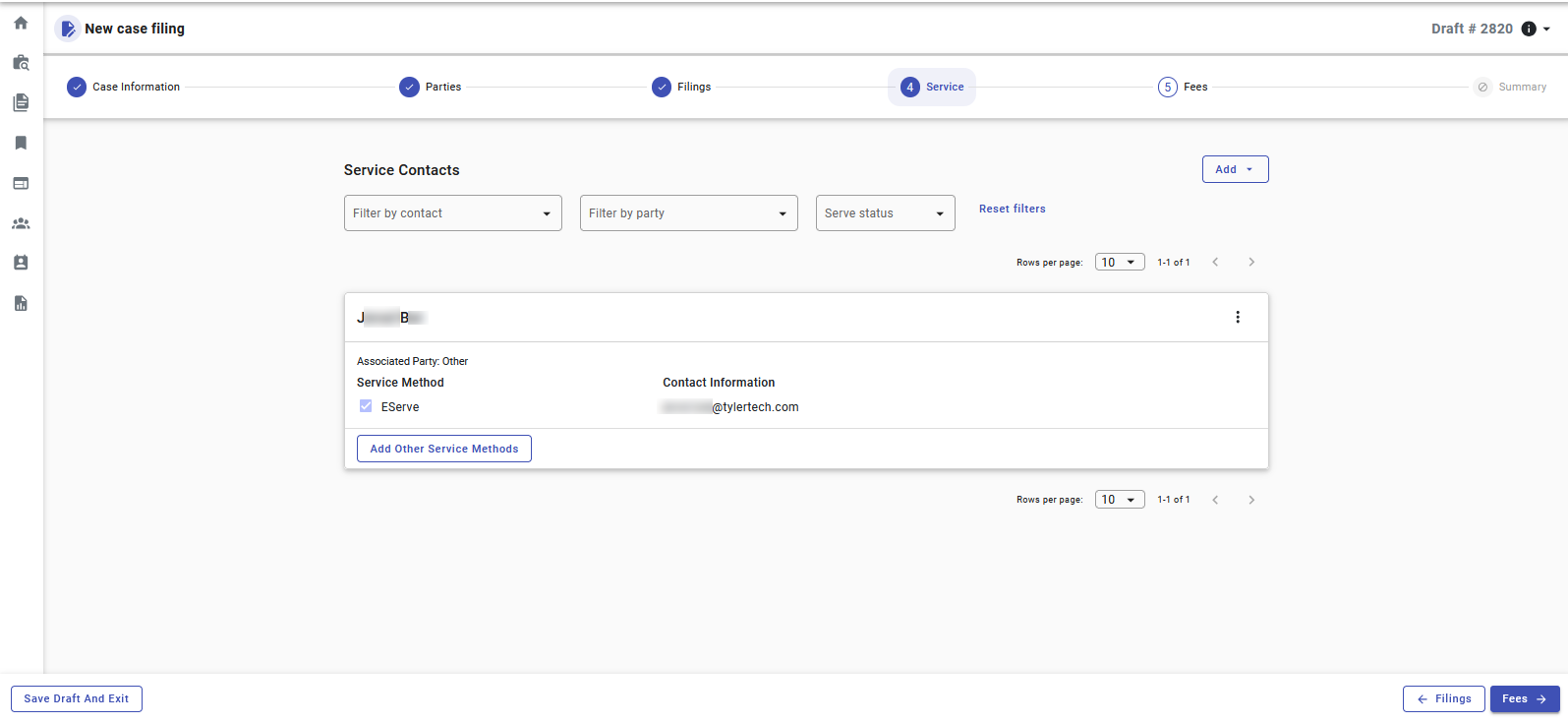Screen dimensions: 1568x724
Task: Open the bookmarks icon in sidebar
Action: click(21, 143)
